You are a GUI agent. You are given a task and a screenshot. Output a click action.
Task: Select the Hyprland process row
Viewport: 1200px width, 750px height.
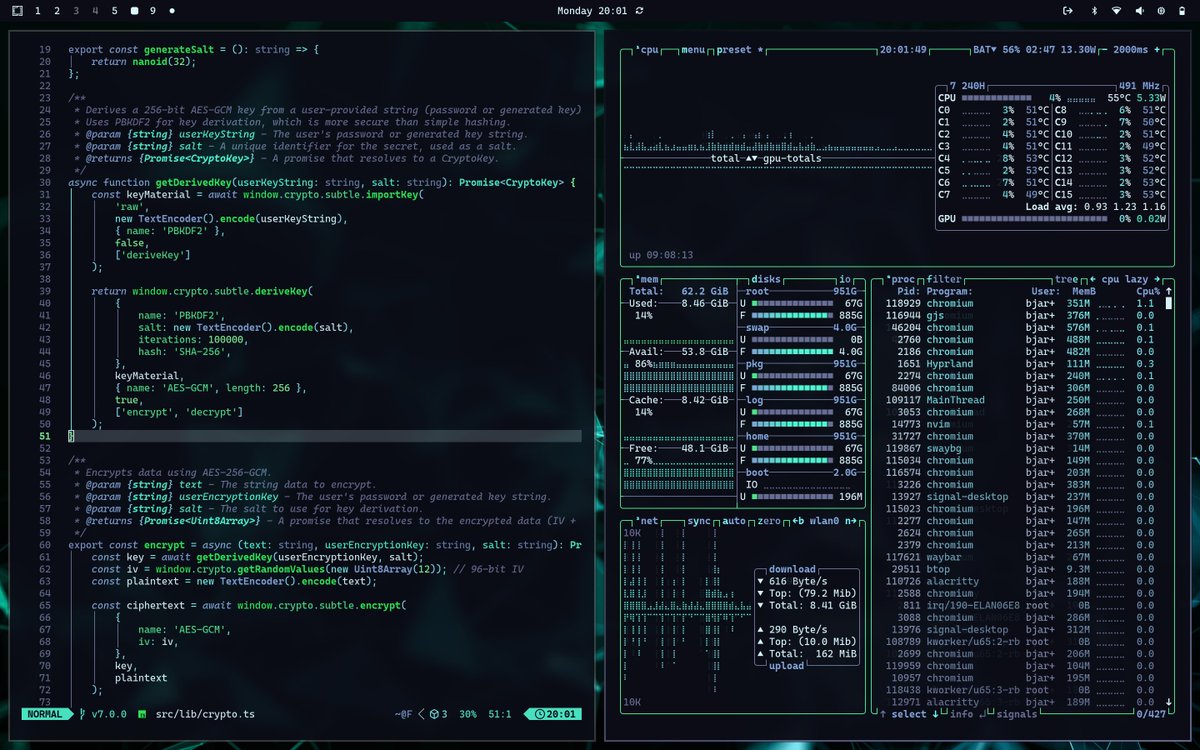[1021, 364]
